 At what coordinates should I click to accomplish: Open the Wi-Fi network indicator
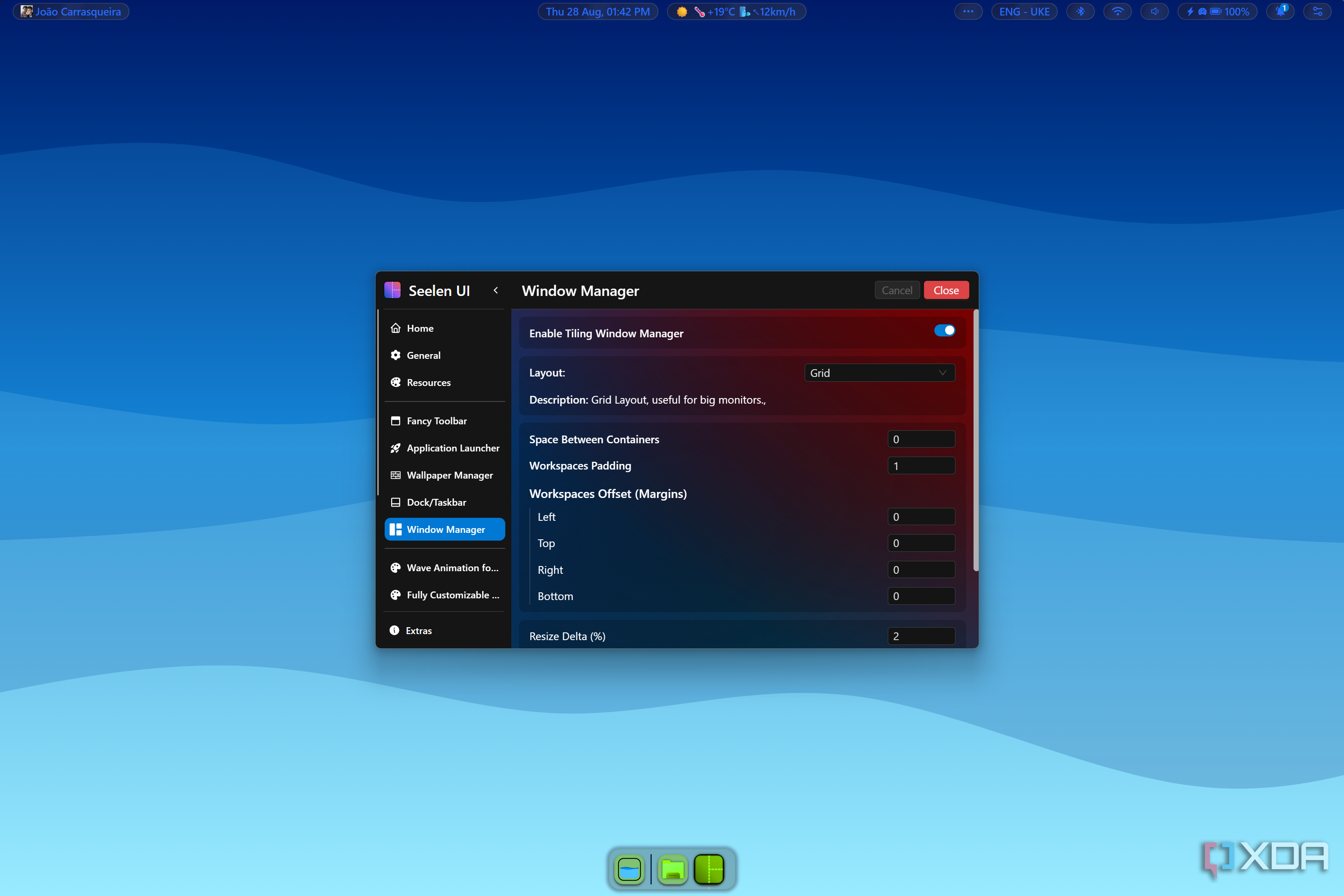1117,12
